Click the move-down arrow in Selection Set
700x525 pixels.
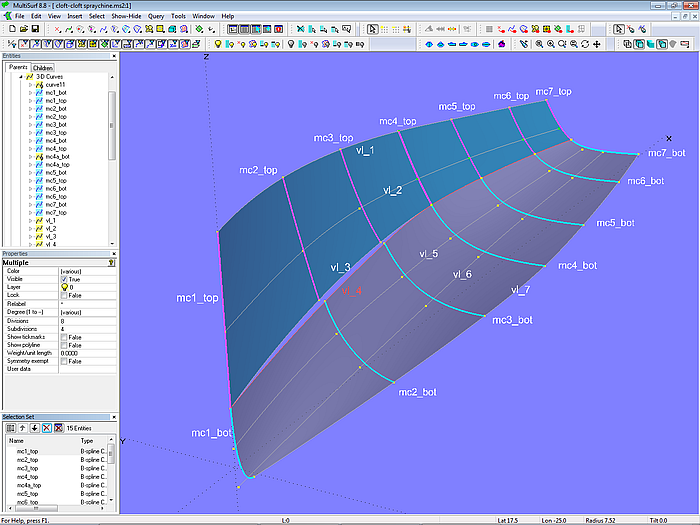click(x=34, y=427)
